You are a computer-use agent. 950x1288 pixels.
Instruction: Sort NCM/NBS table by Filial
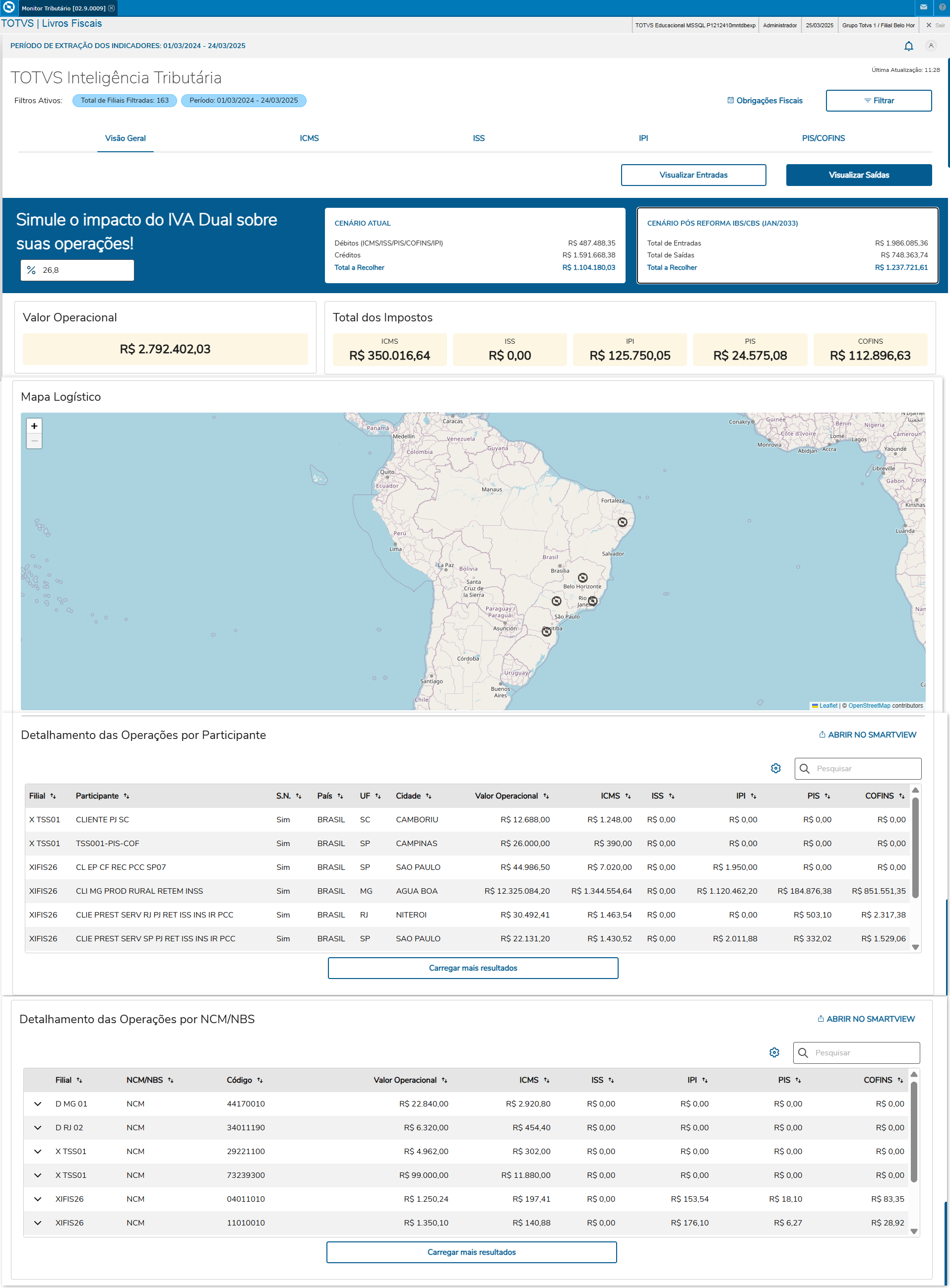tap(79, 1081)
